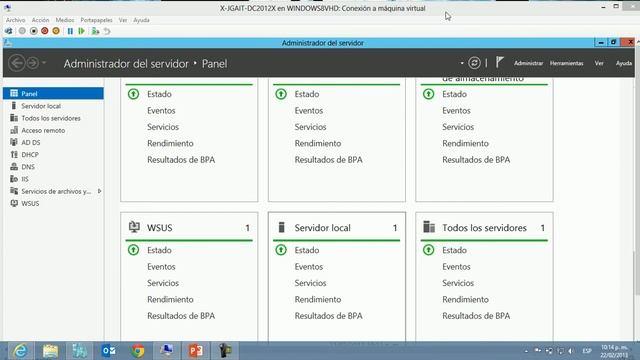Screen dimensions: 640x360
Task: Open the Medios menu
Action: click(65, 20)
